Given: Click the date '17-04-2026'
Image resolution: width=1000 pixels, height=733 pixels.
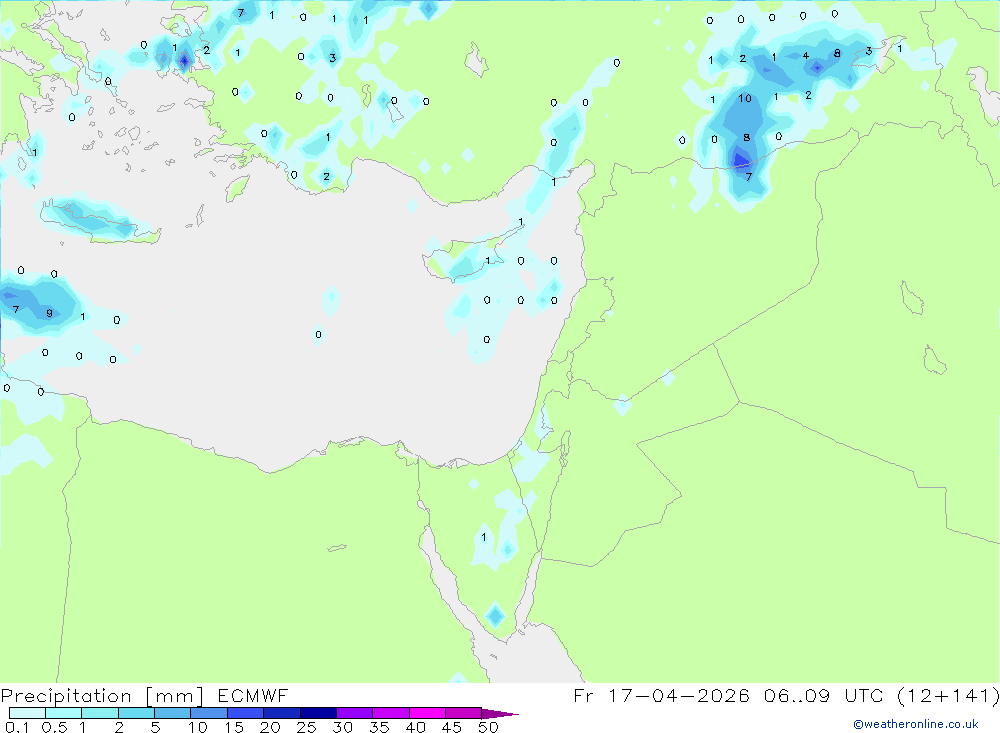Looking at the screenshot, I should [x=679, y=695].
